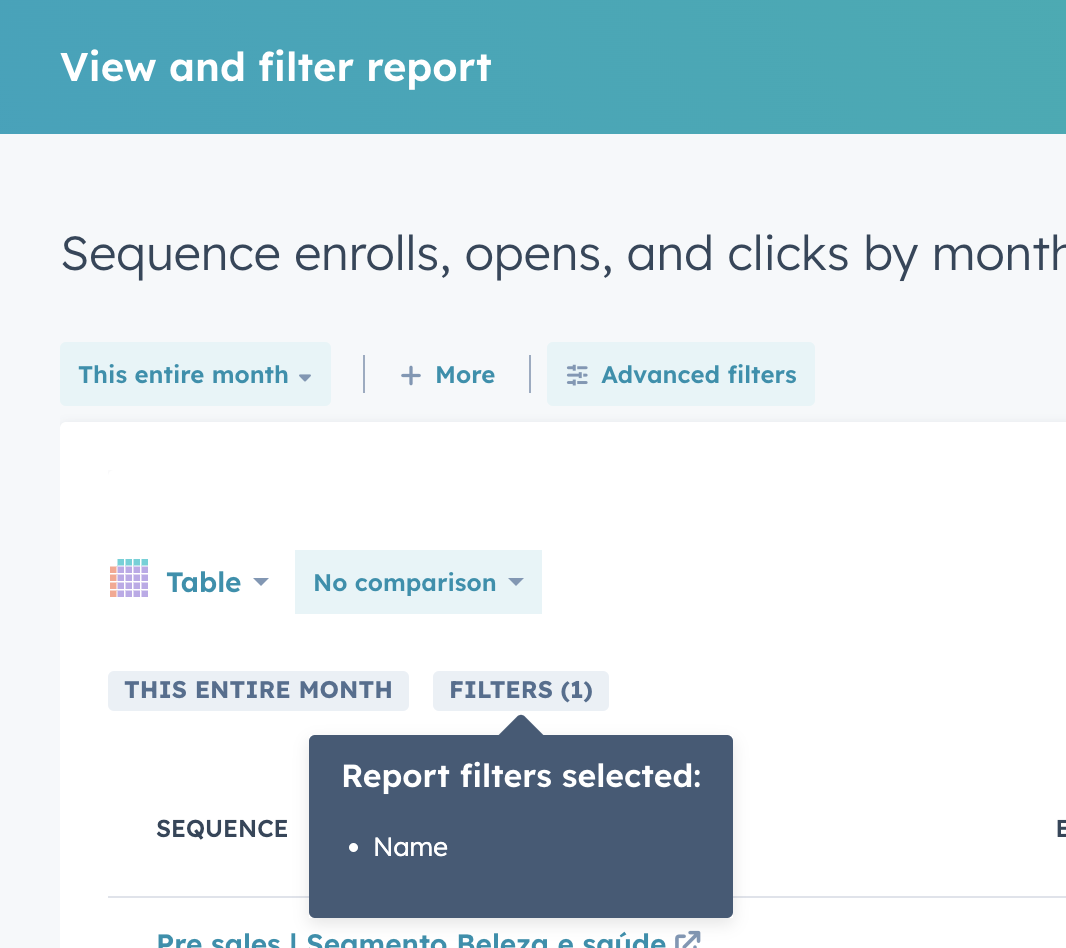Click the chevron next to Table label
Image resolution: width=1066 pixels, height=948 pixels.
point(262,582)
